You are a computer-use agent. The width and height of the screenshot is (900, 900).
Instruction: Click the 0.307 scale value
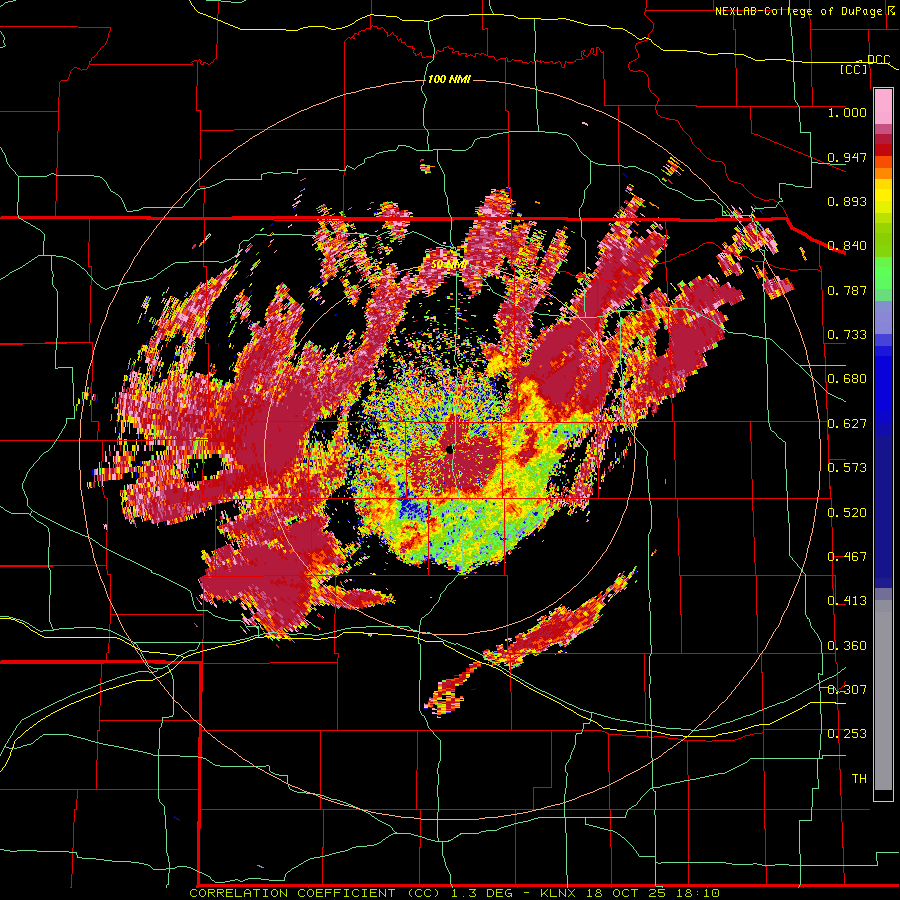847,689
